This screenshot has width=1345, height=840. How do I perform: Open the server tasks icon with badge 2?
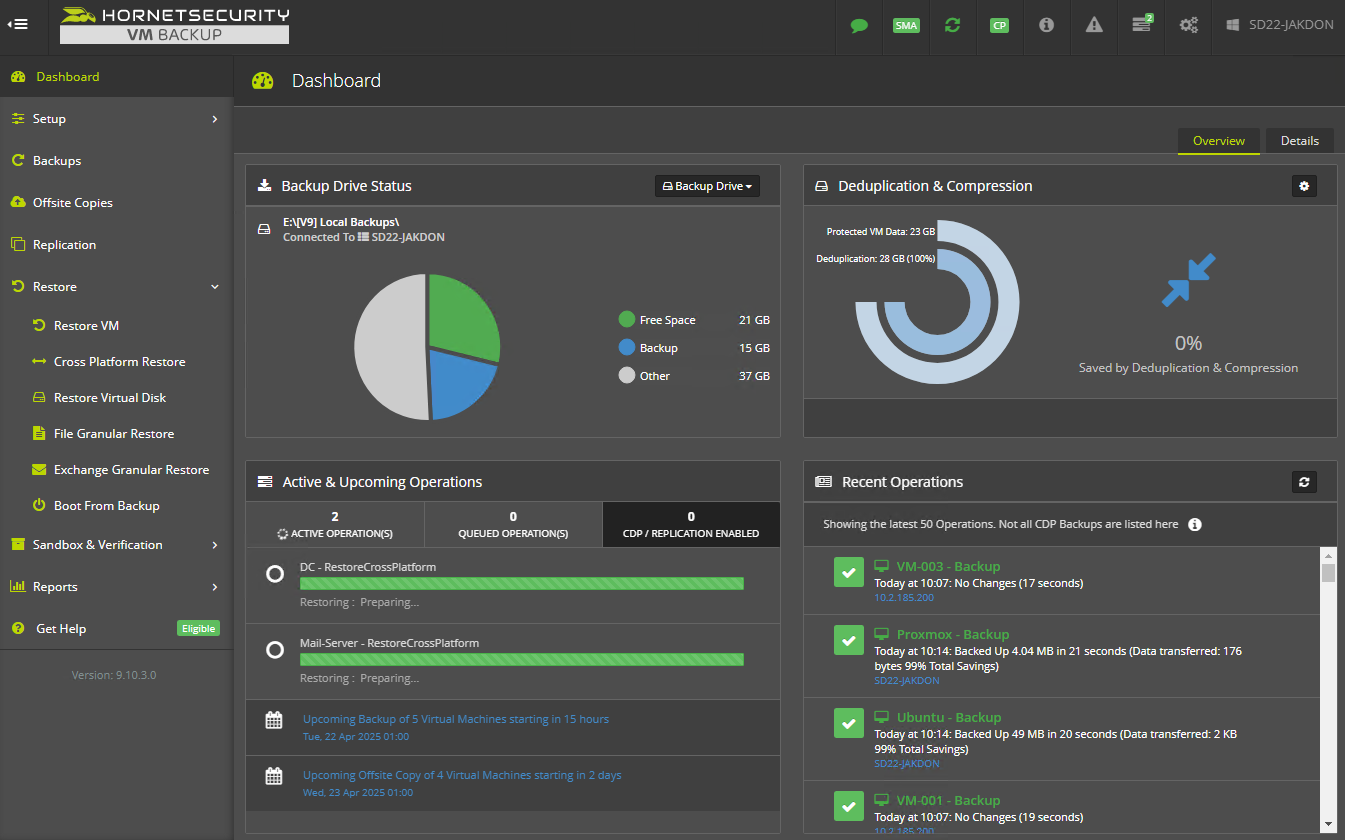pyautogui.click(x=1141, y=24)
